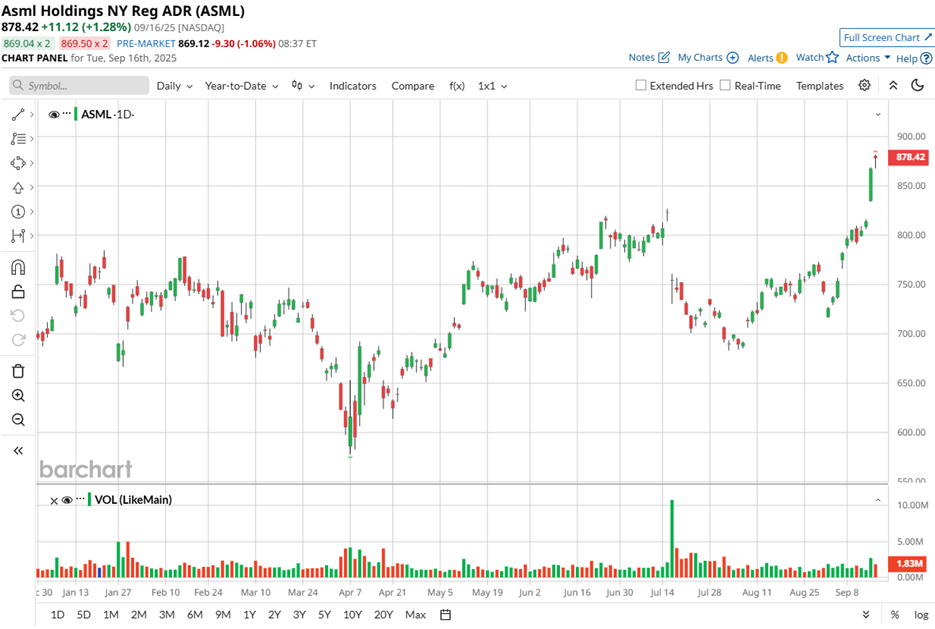Image resolution: width=935 pixels, height=629 pixels.
Task: Open the Fibonacci and annotation tools
Action: (18, 139)
